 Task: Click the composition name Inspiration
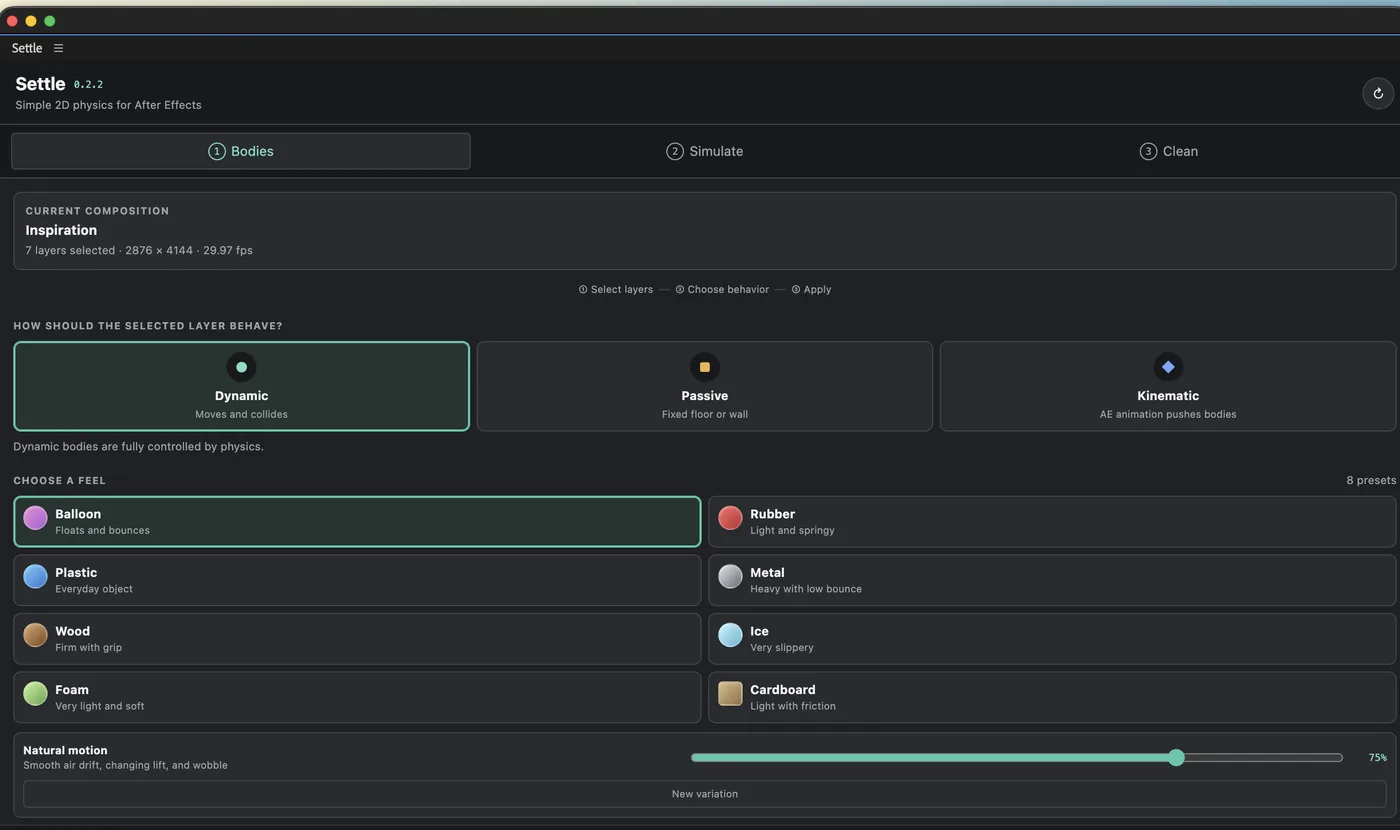[61, 230]
